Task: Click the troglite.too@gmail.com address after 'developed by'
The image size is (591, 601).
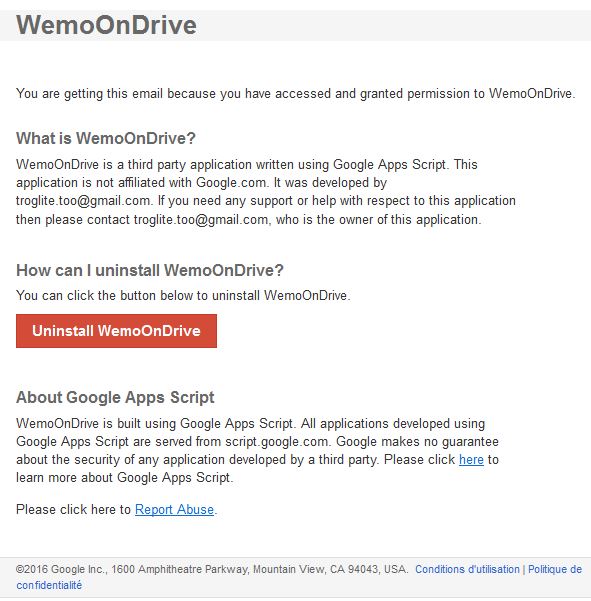Action: [82, 200]
